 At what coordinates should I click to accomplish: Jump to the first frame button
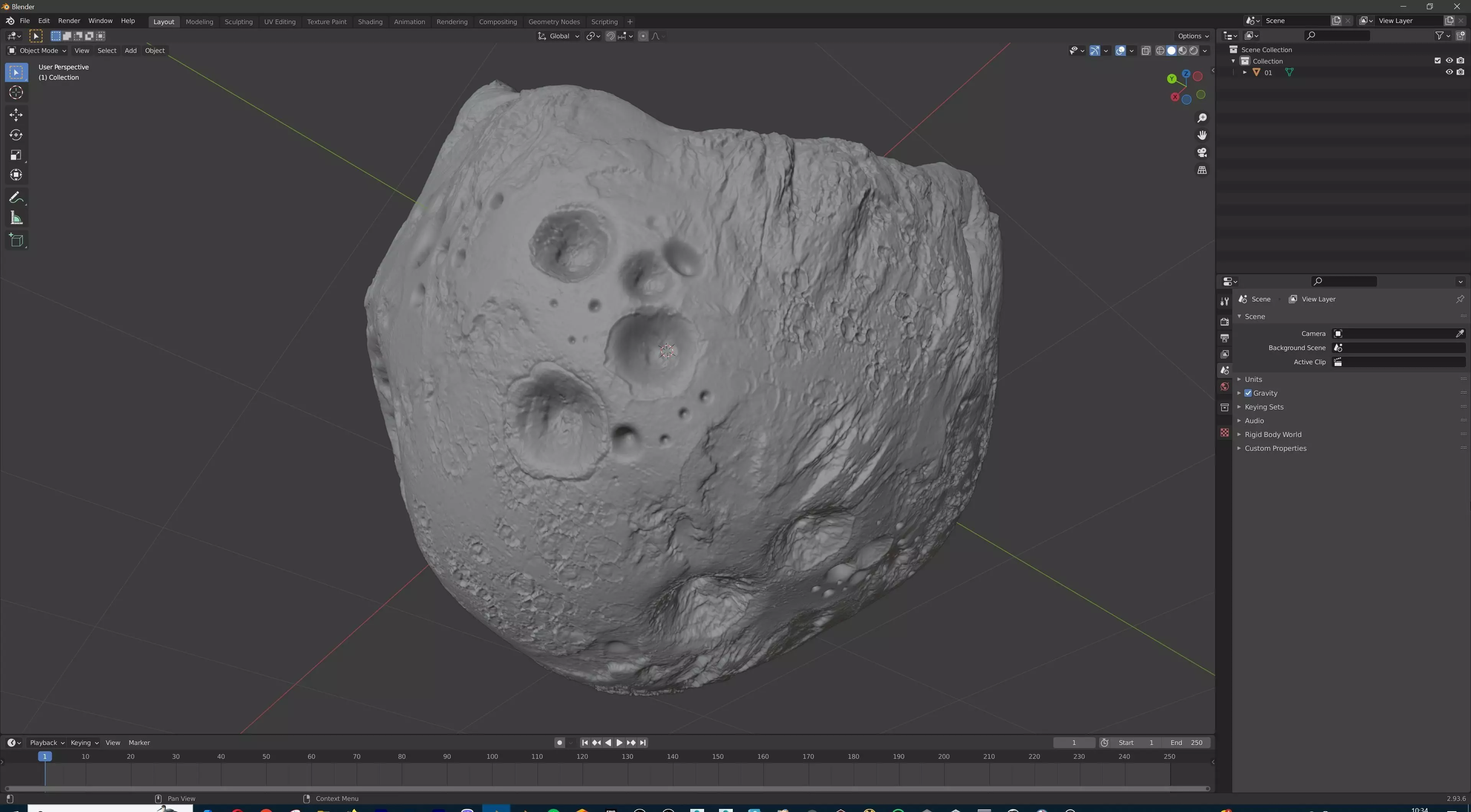[585, 742]
